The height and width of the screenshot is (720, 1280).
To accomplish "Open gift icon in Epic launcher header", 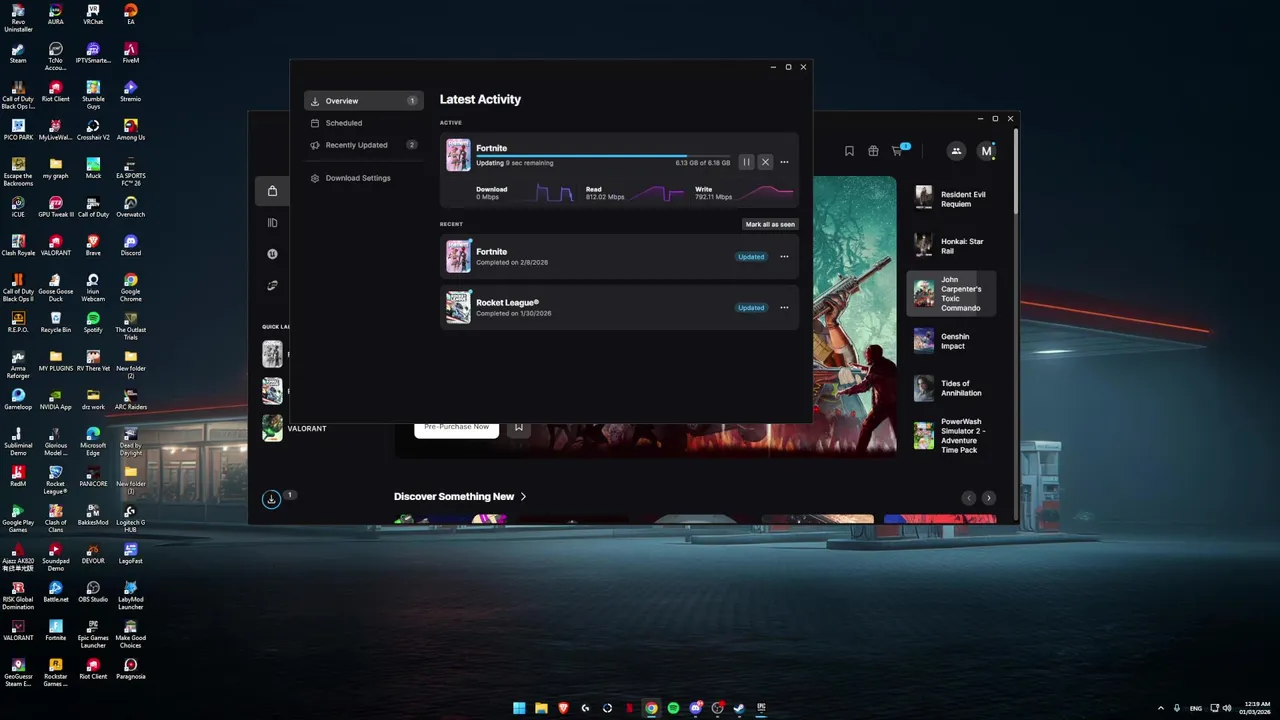I will click(873, 151).
